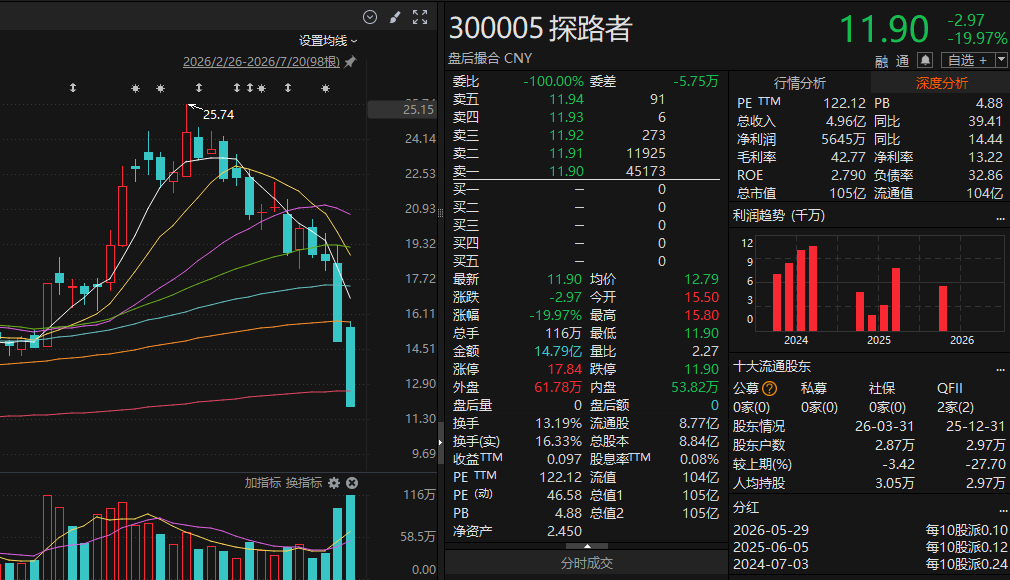
Task: Click the 毛利率 value 42.77
Action: [x=848, y=157]
